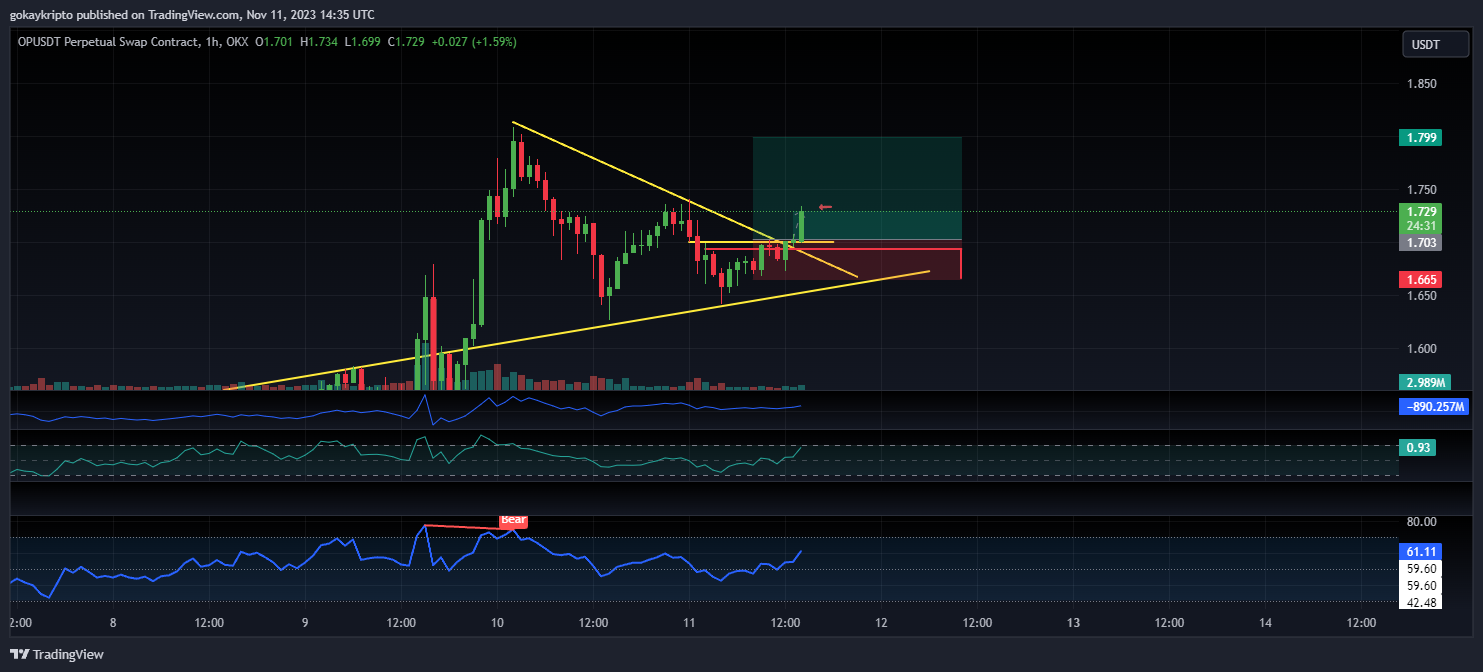Click the 61.11 RSI value label
This screenshot has height=672, width=1483.
(x=1420, y=551)
